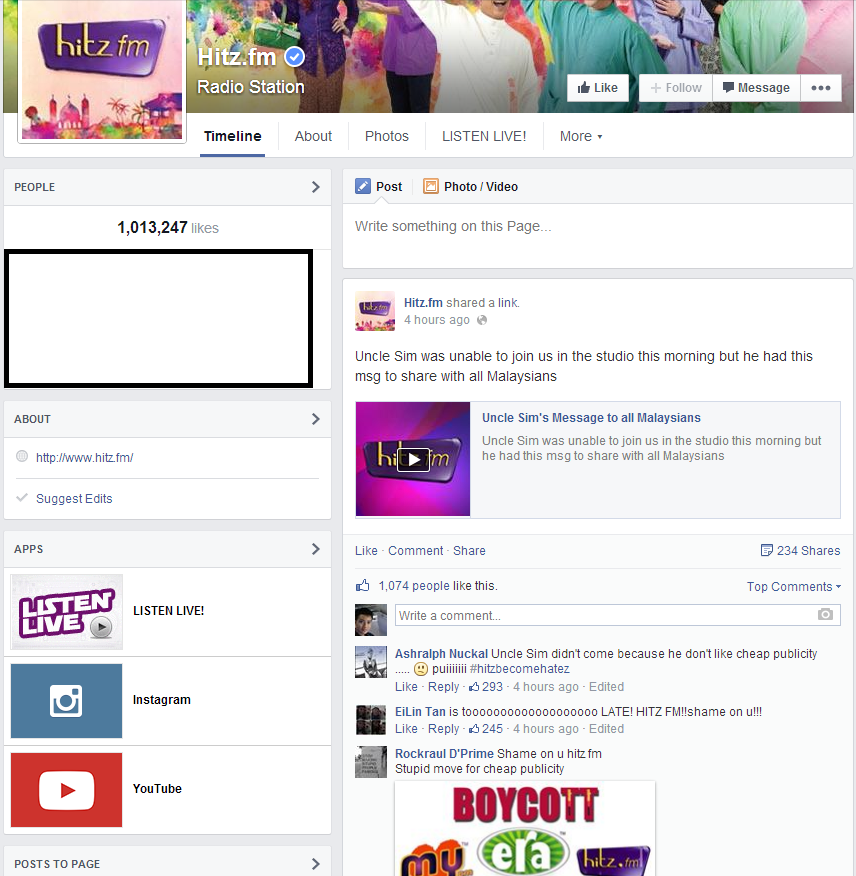
Task: Click the orange Photo / Video icon
Action: 430,186
